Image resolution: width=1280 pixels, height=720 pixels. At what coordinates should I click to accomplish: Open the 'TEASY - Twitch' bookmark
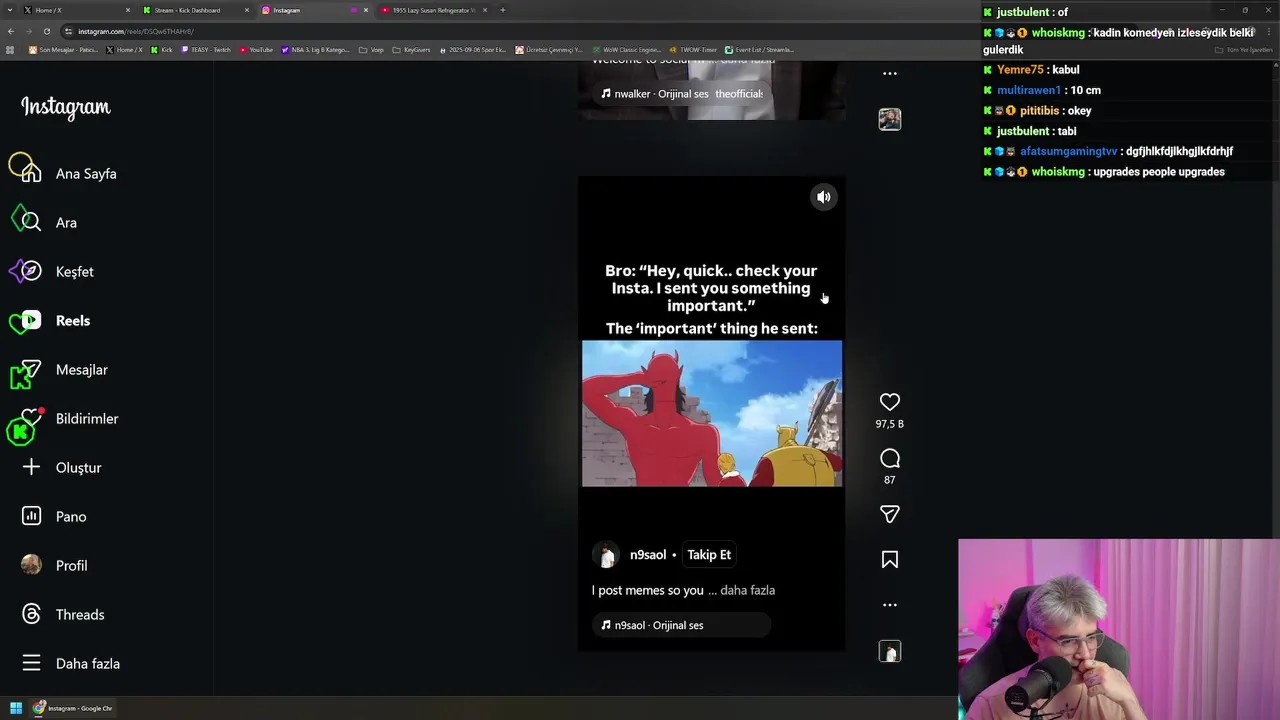[x=205, y=50]
